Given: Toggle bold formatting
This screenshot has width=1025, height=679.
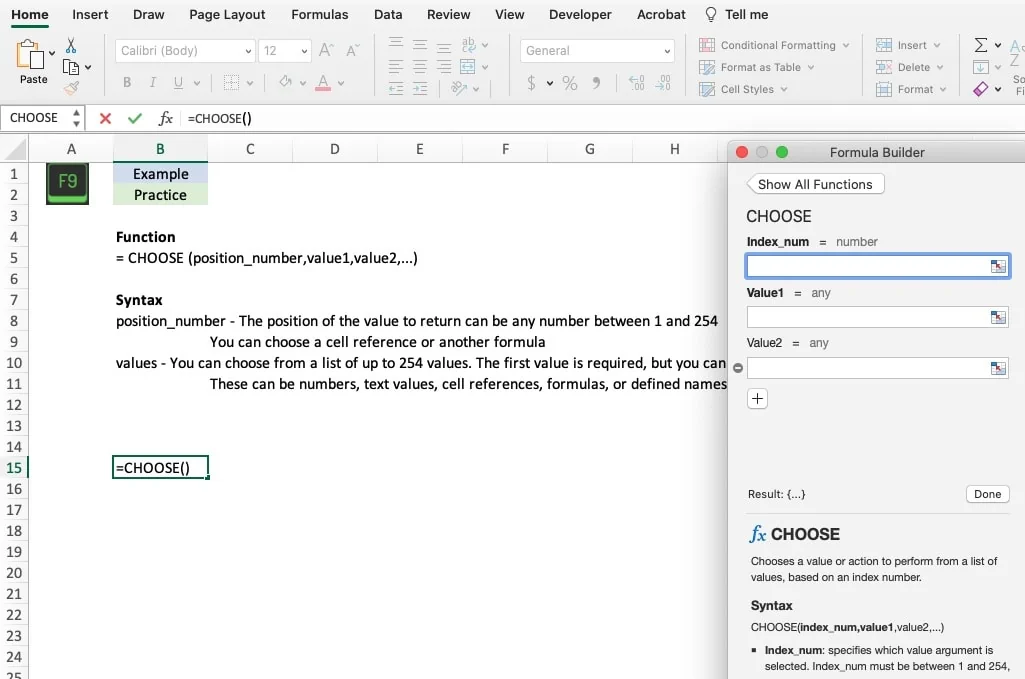Looking at the screenshot, I should 126,80.
